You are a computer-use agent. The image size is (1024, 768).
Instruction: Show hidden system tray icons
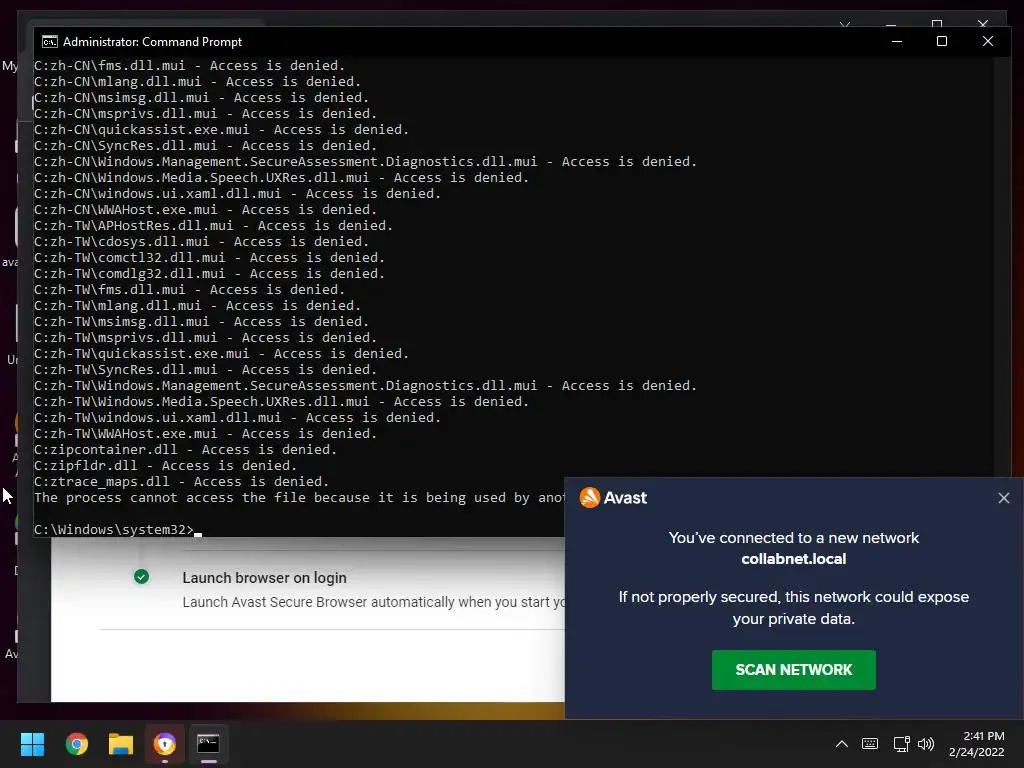(842, 744)
